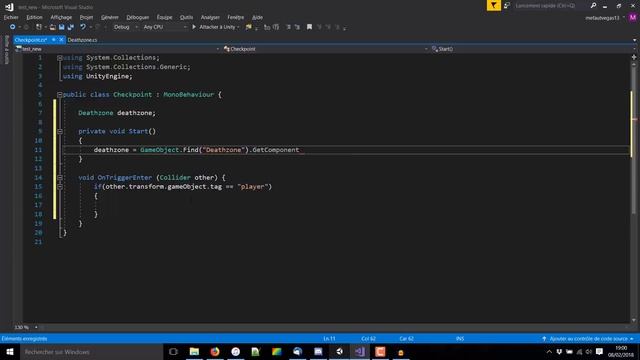This screenshot has width=640, height=360.
Task: Click the account name next to avatar
Action: [602, 18]
